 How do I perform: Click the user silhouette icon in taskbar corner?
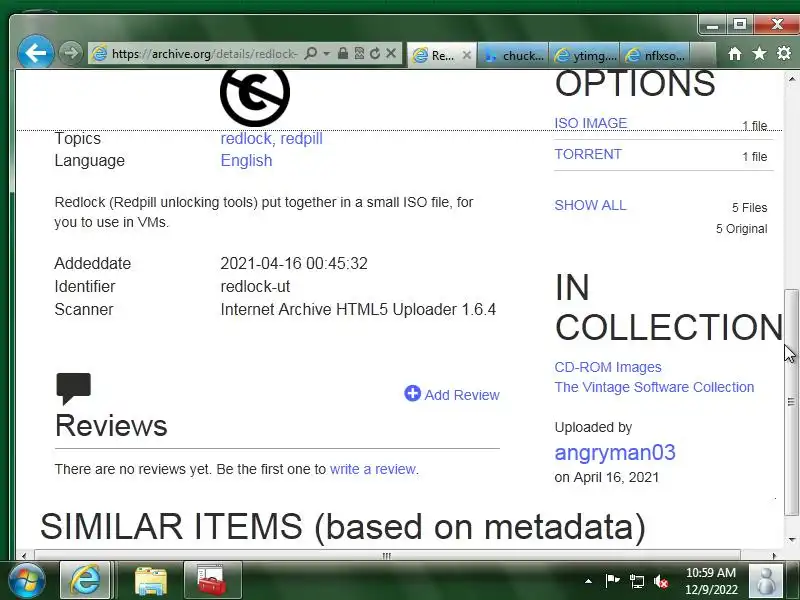[x=766, y=580]
